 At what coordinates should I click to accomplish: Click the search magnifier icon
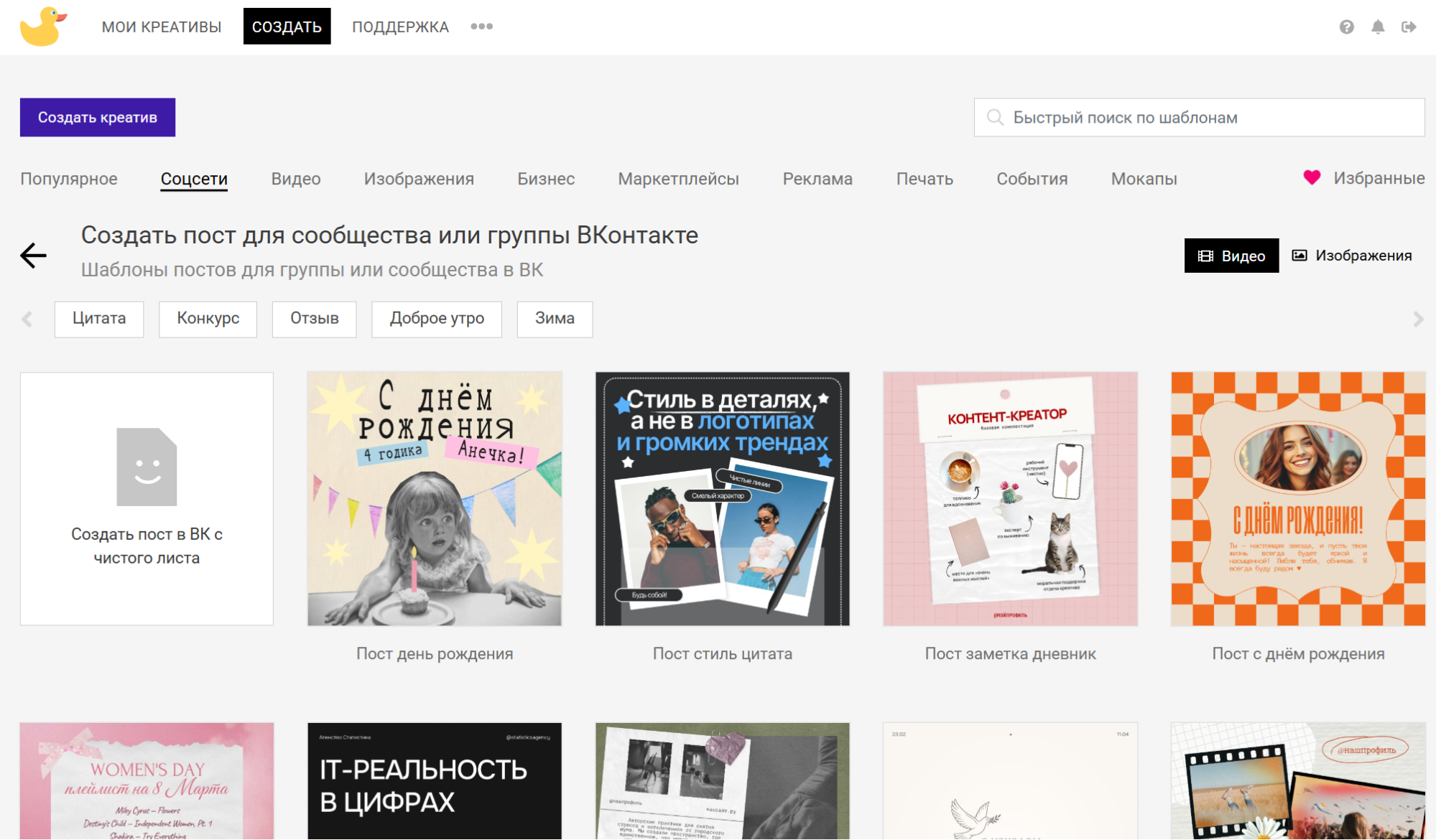click(x=995, y=117)
